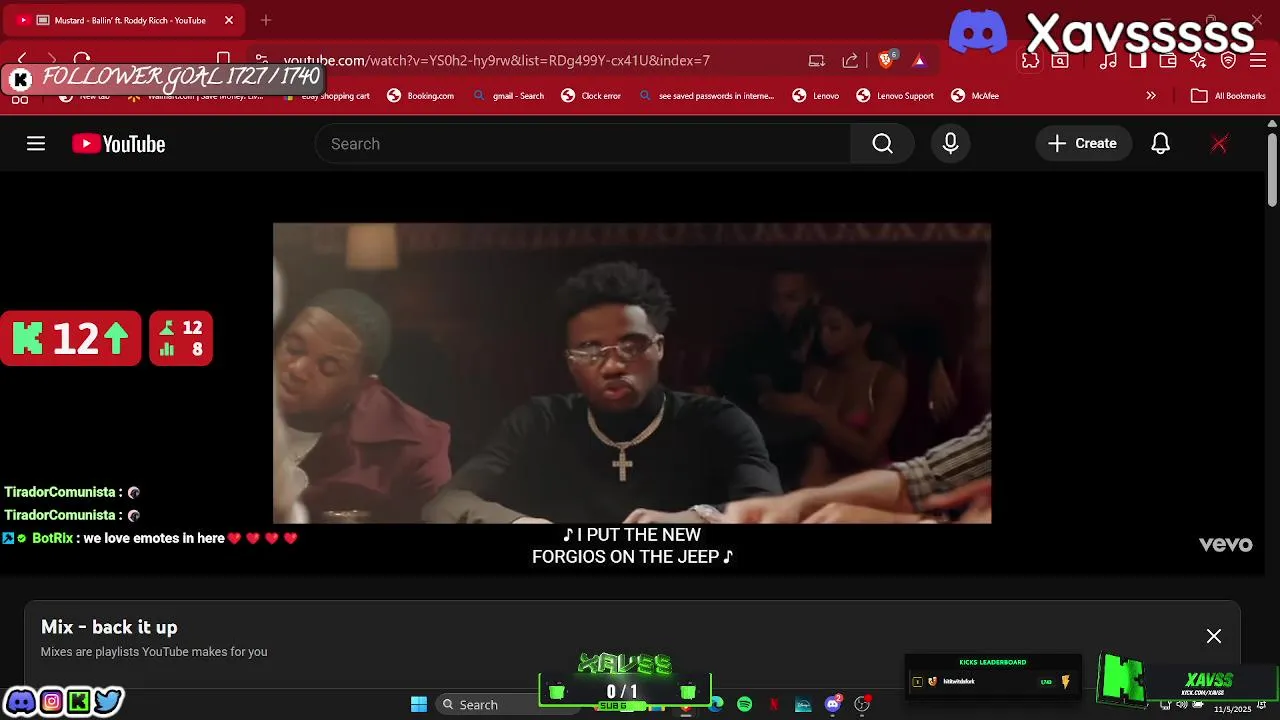The width and height of the screenshot is (1280, 720).
Task: Open the Leo AI sparkle icon
Action: [x=1198, y=60]
